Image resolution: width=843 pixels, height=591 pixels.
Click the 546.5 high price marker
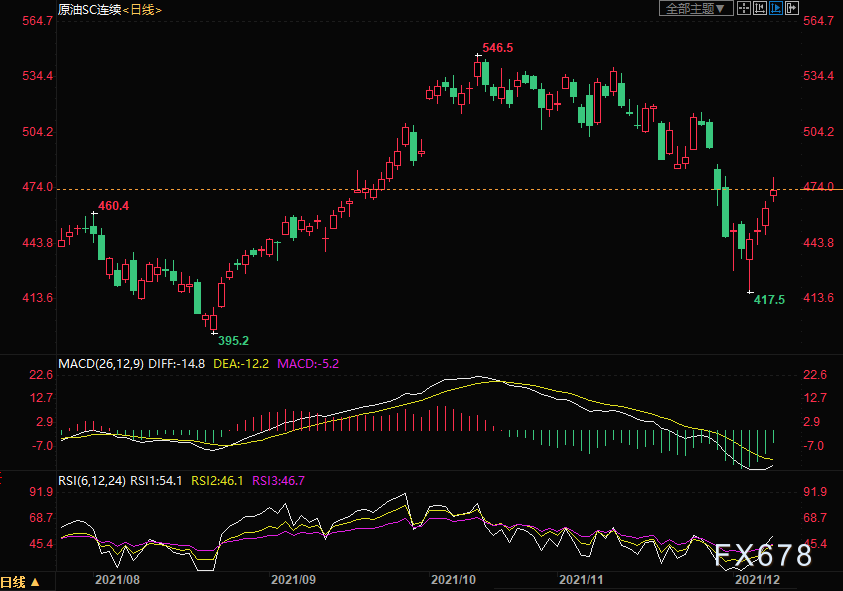click(x=497, y=48)
